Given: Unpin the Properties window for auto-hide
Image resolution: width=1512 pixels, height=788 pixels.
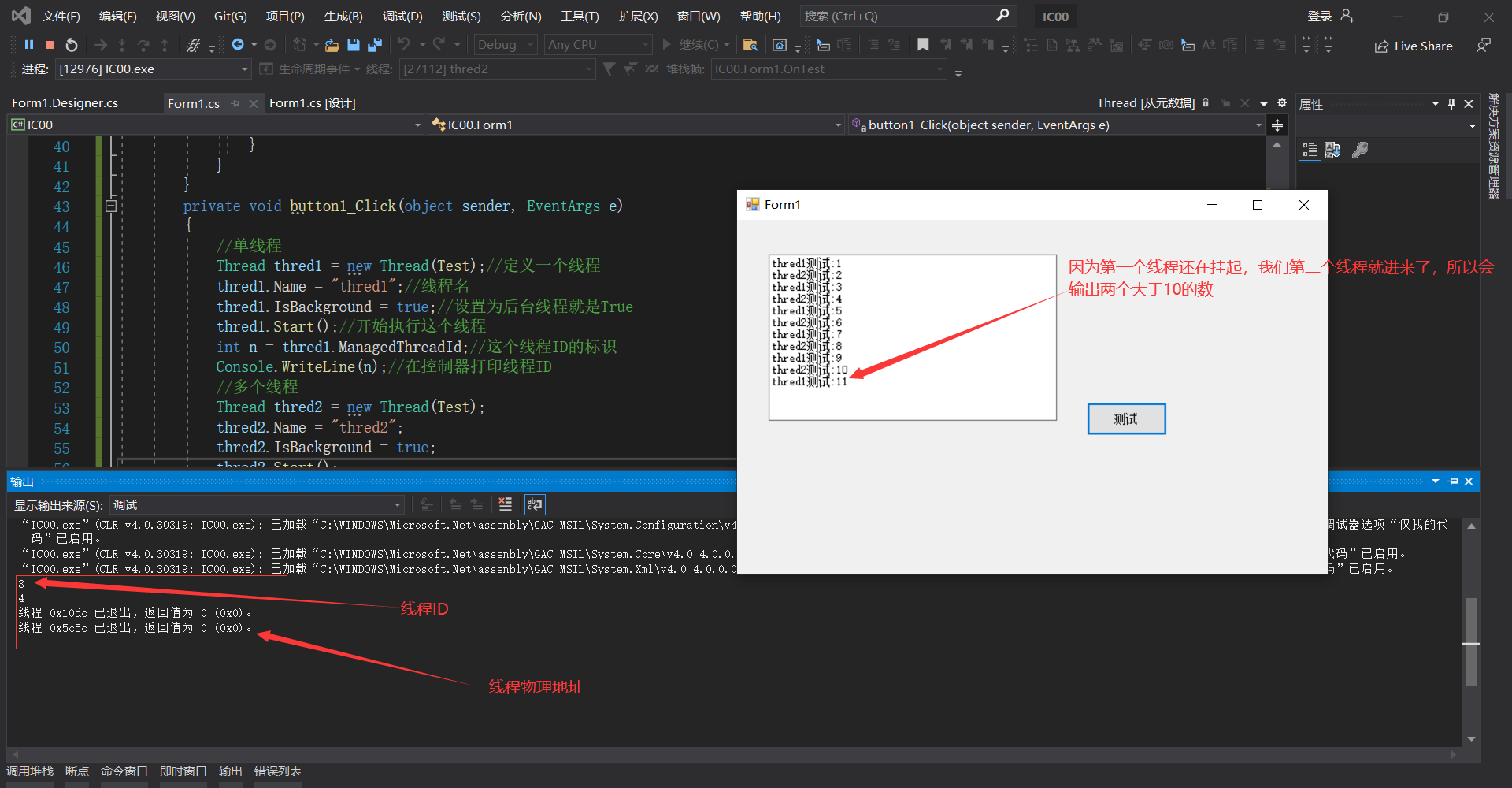Looking at the screenshot, I should click(1451, 103).
